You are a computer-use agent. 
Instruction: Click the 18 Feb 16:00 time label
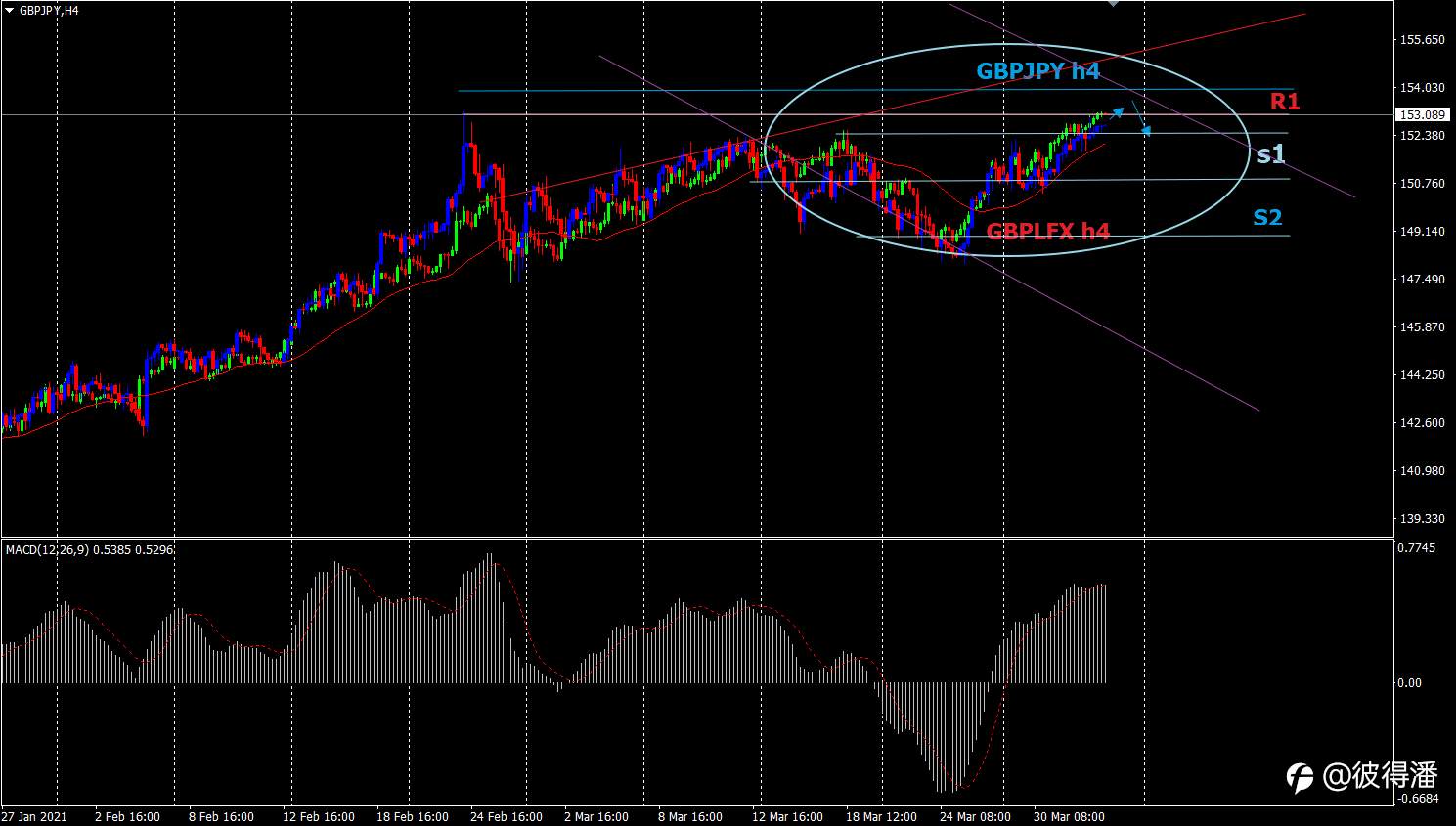[413, 817]
